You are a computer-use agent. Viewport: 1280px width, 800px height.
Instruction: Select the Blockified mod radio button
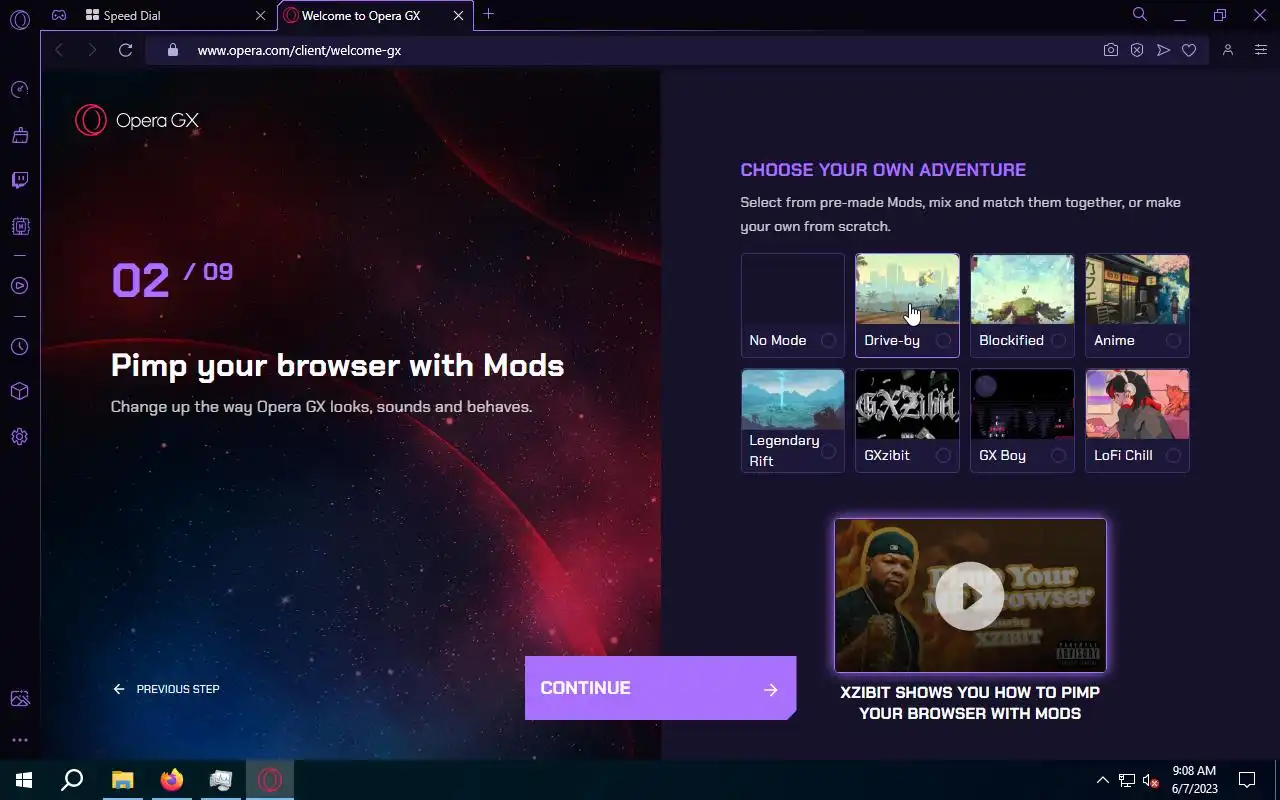[x=1058, y=341]
